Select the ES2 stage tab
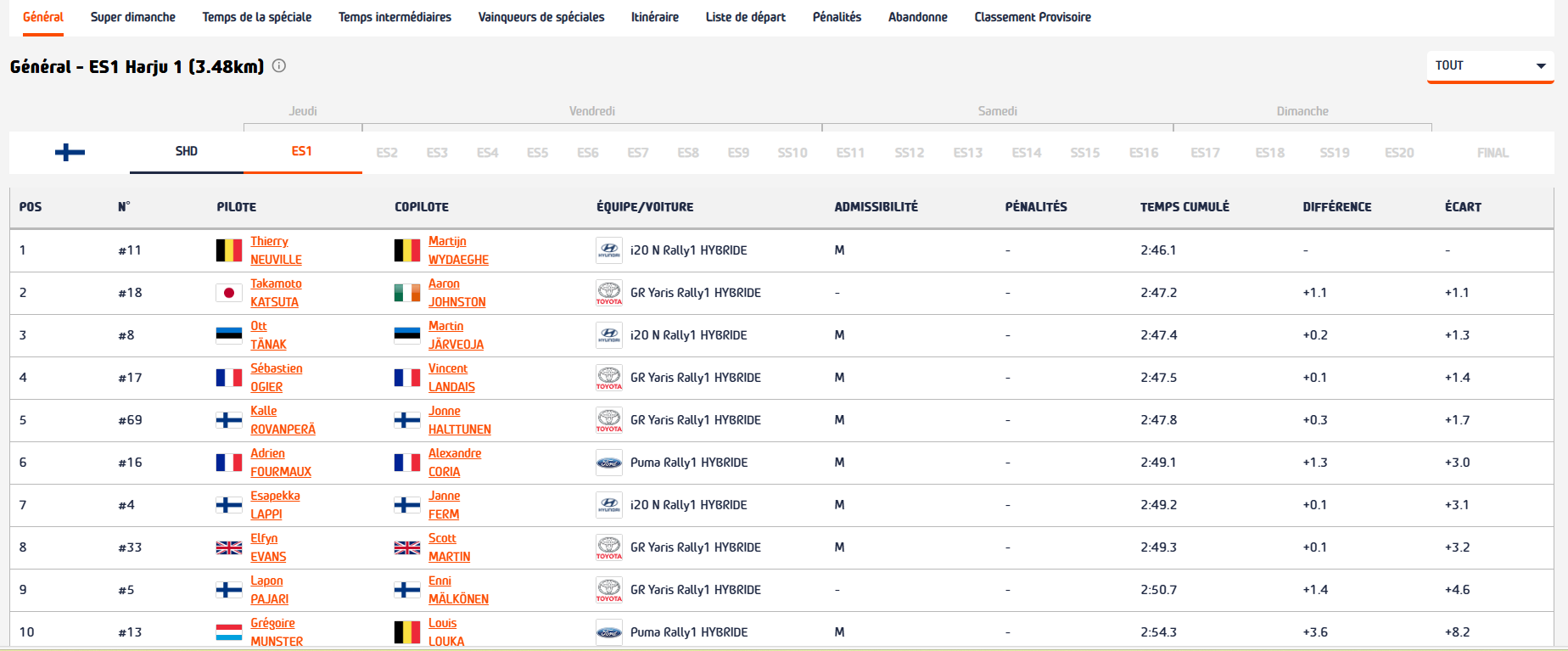The image size is (1568, 651). (387, 153)
